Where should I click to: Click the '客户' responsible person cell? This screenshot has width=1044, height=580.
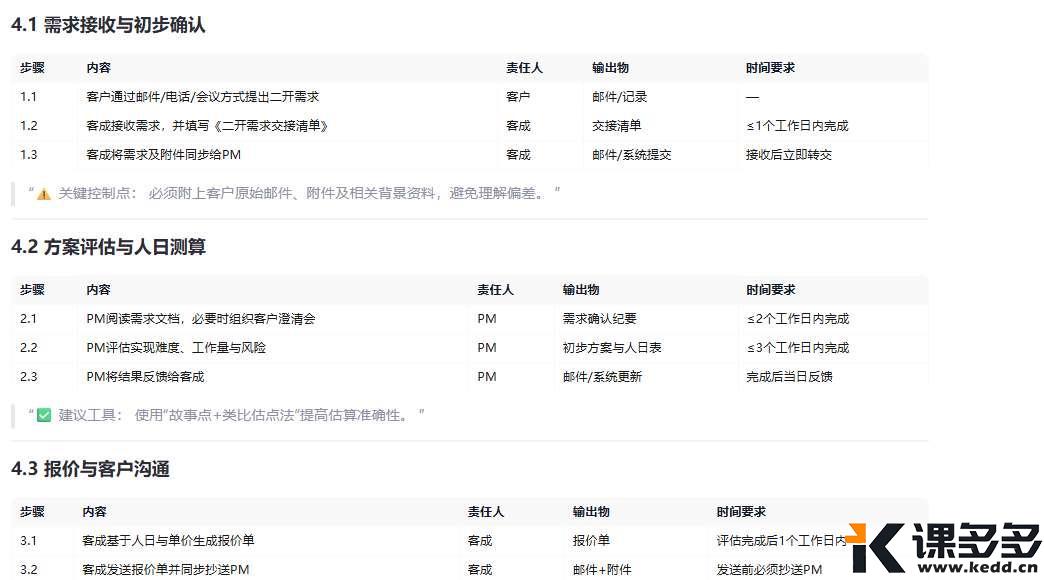[x=518, y=97]
